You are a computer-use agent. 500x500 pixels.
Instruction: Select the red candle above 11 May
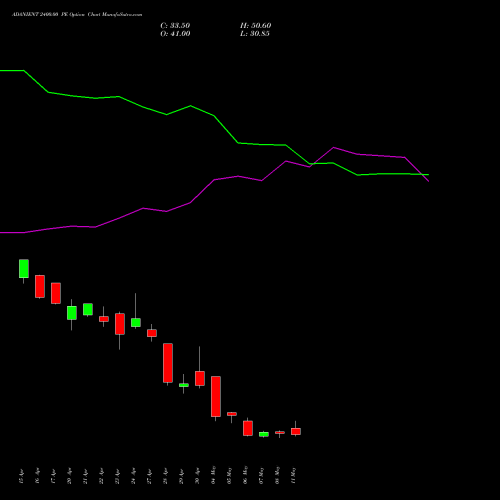point(296,431)
